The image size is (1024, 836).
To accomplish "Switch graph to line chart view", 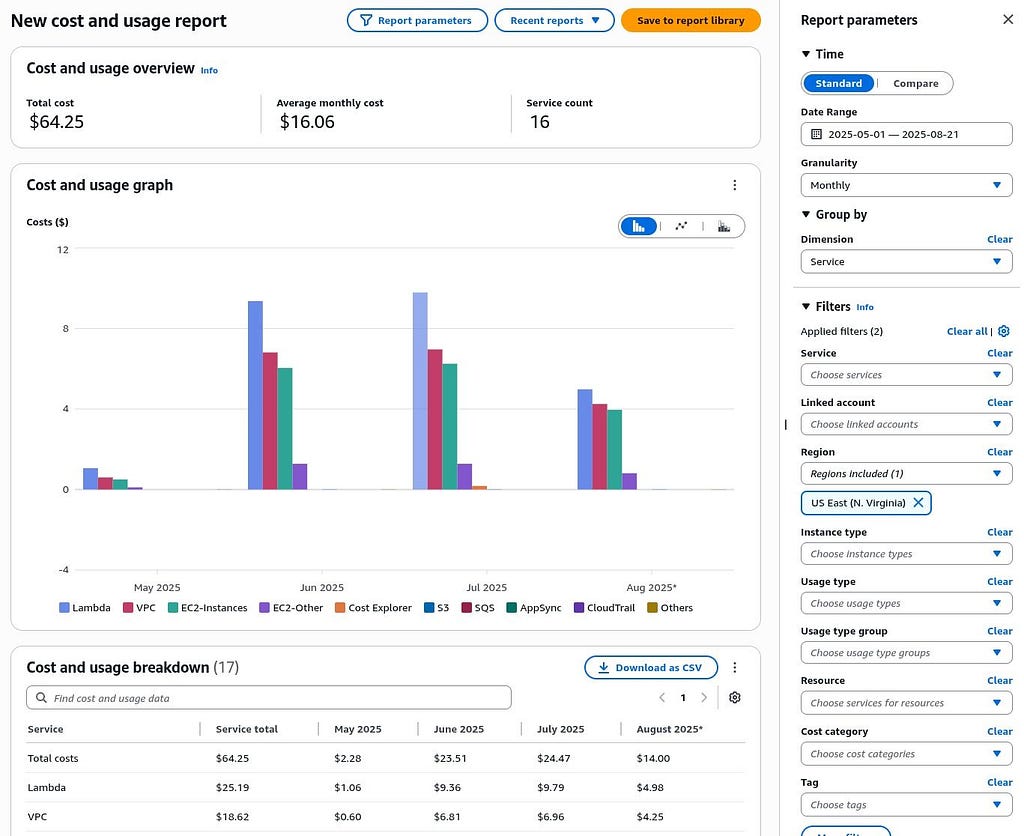I will tap(681, 227).
